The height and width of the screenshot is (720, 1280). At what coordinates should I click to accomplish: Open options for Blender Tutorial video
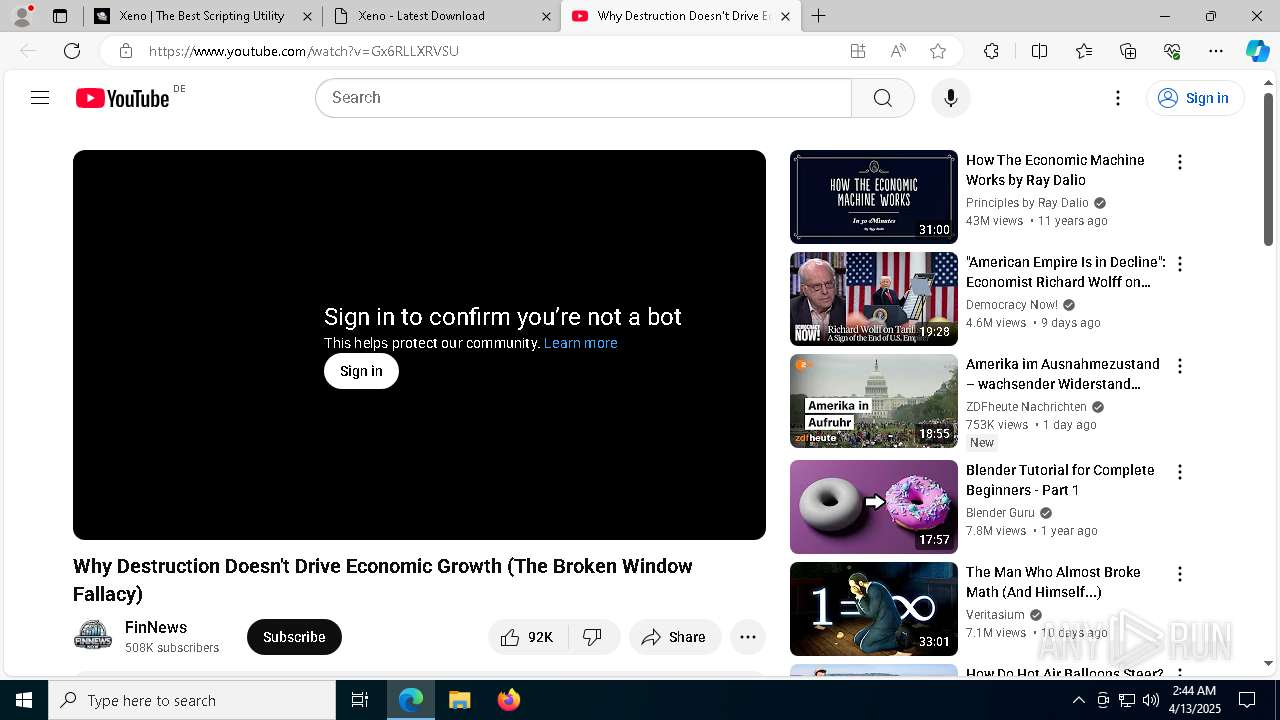1180,472
